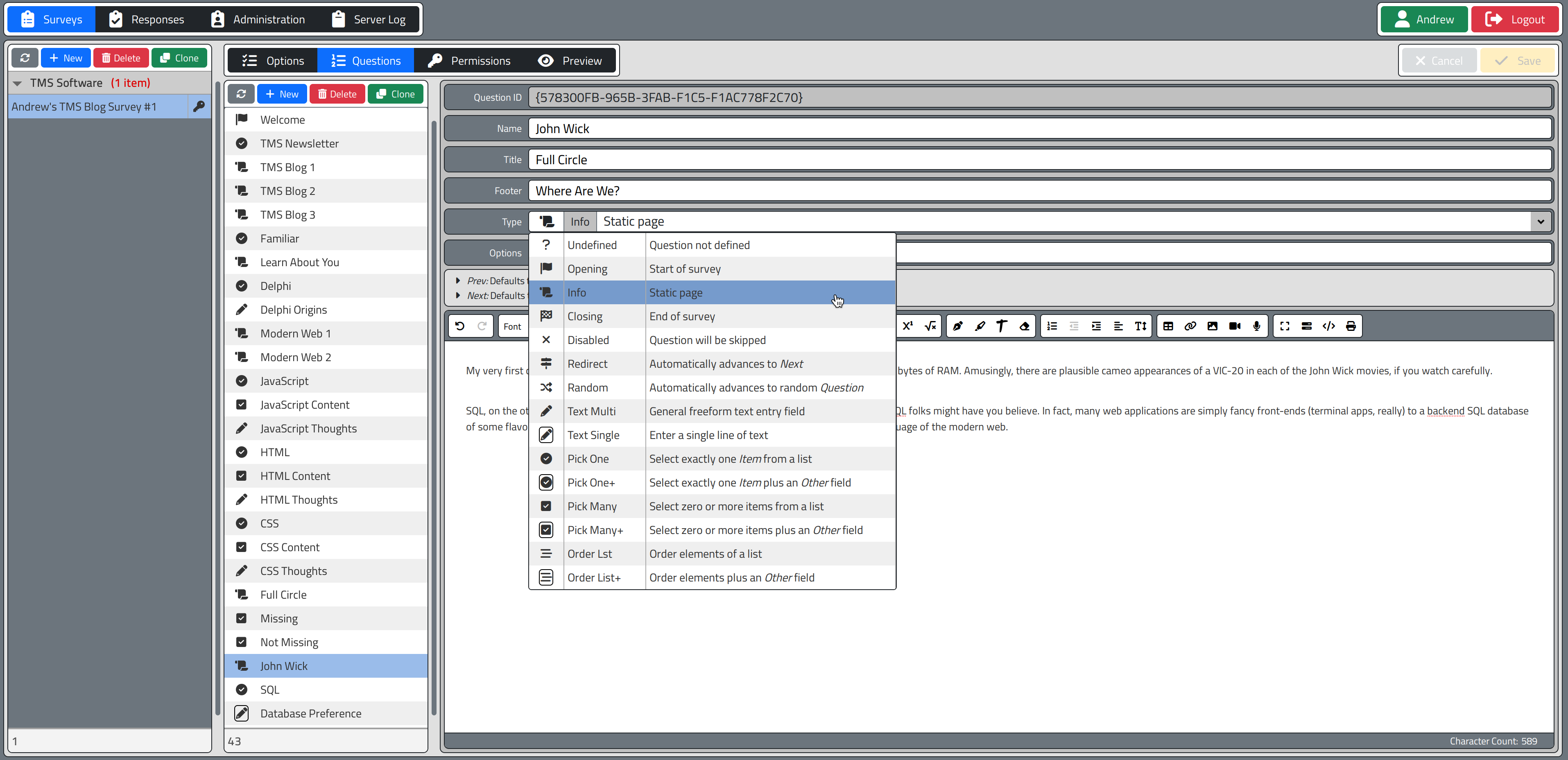Click the insert link icon
Image resolution: width=1568 pixels, height=760 pixels.
(x=1190, y=326)
